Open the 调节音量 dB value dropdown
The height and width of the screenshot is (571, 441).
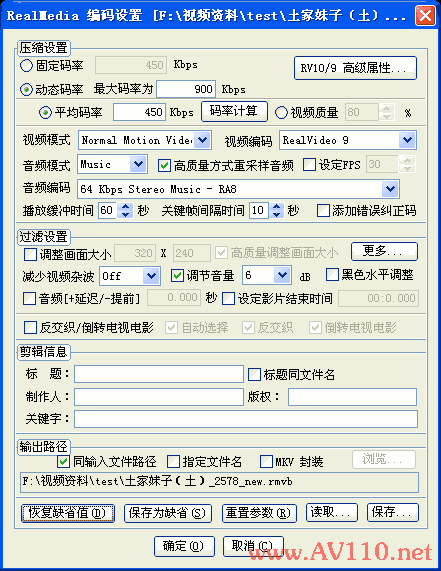coord(282,275)
